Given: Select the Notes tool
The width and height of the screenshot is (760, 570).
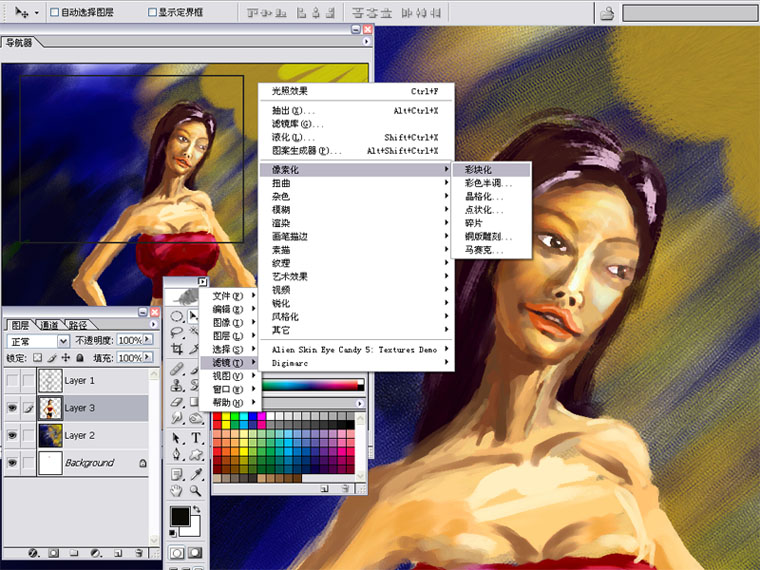Looking at the screenshot, I should coord(176,475).
